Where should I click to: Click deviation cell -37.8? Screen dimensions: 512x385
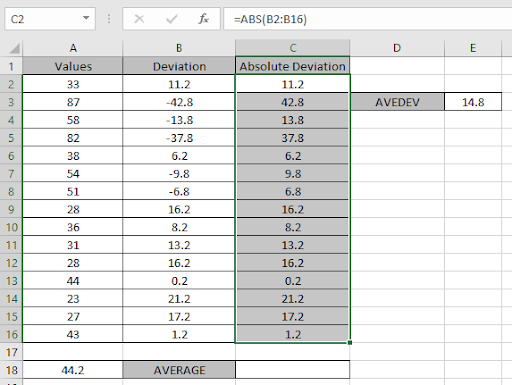179,138
